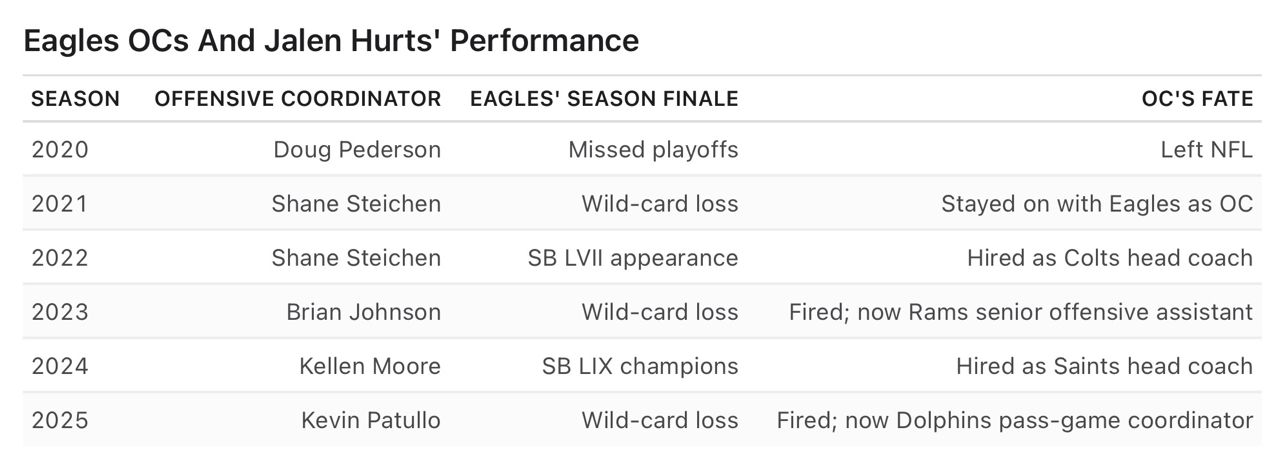1280x456 pixels.
Task: Select Hired as Saints head coach
Action: pyautogui.click(x=1104, y=366)
